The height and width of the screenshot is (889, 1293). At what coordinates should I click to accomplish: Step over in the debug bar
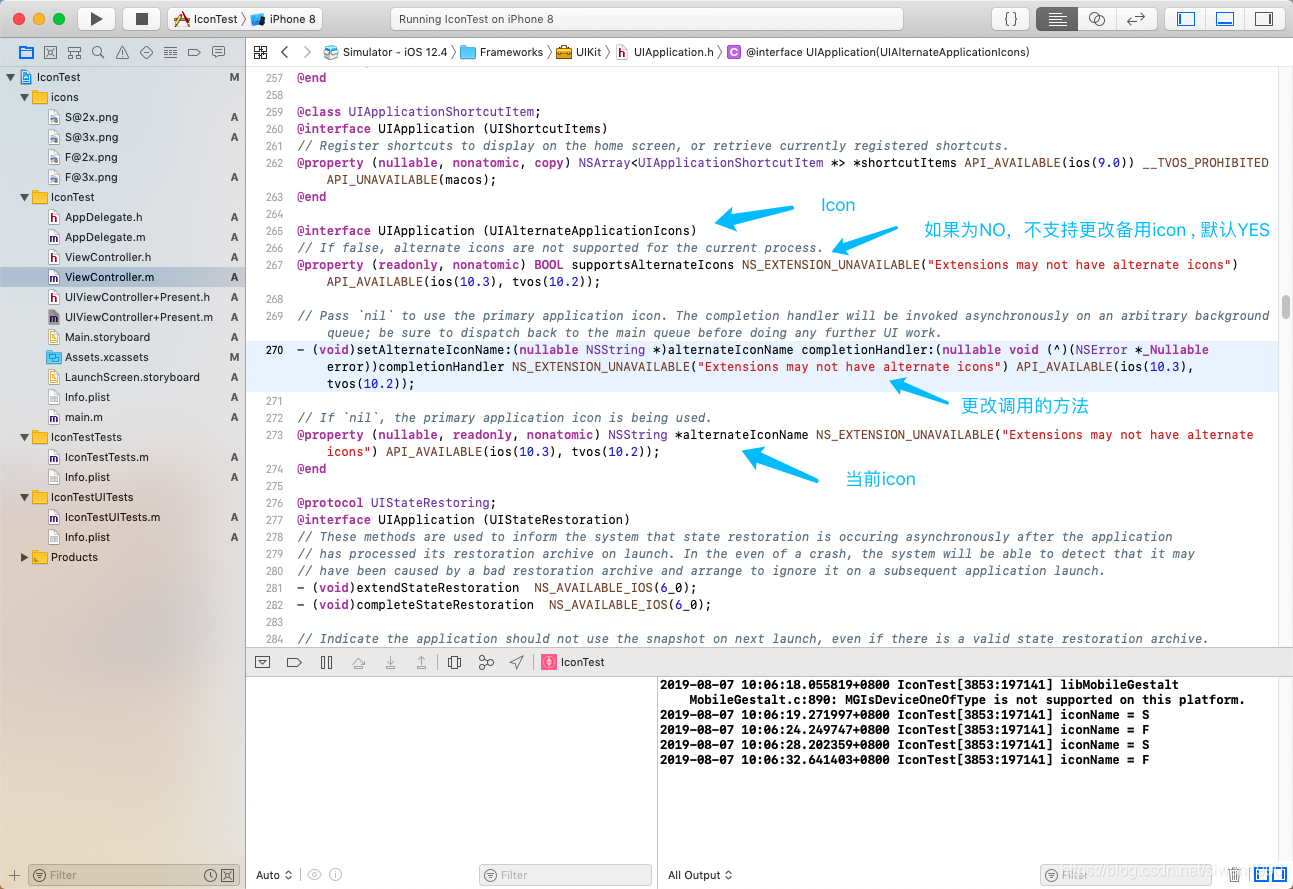coord(358,662)
